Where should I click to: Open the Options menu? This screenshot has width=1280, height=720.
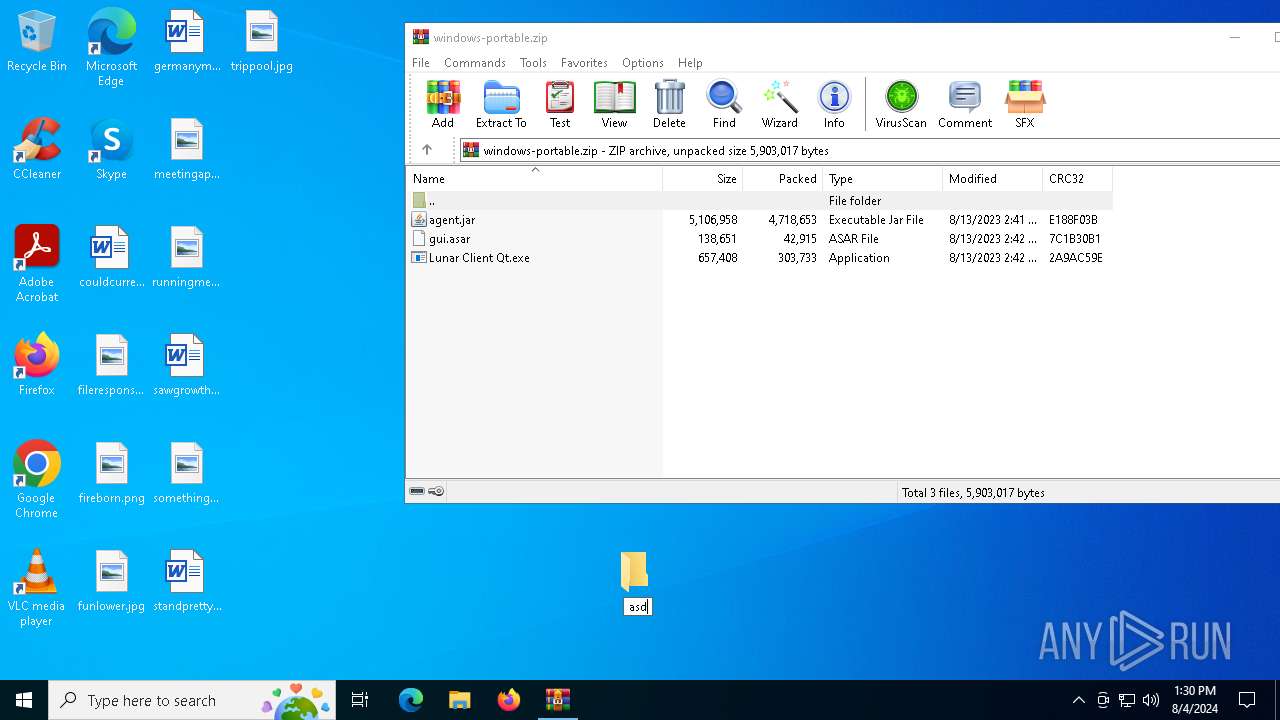[643, 63]
